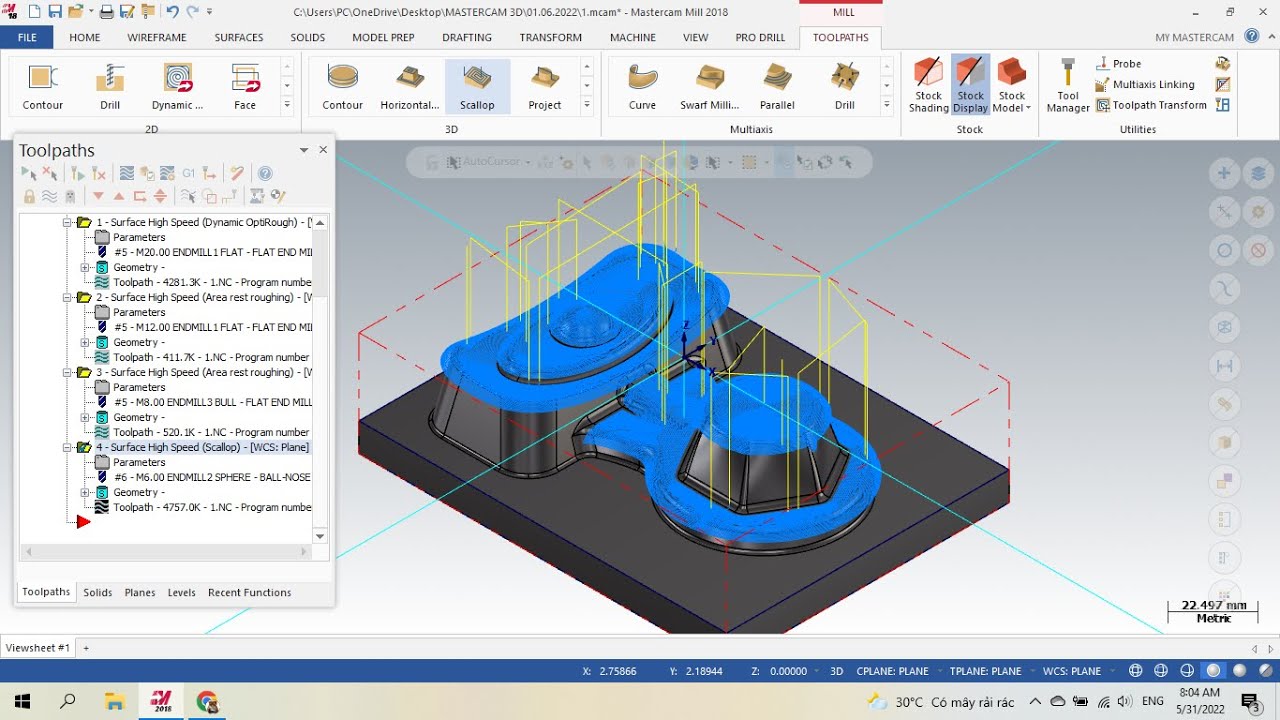Collapse operation 2 Area rest roughing
Screen dimensions: 1280x720
click(x=68, y=297)
